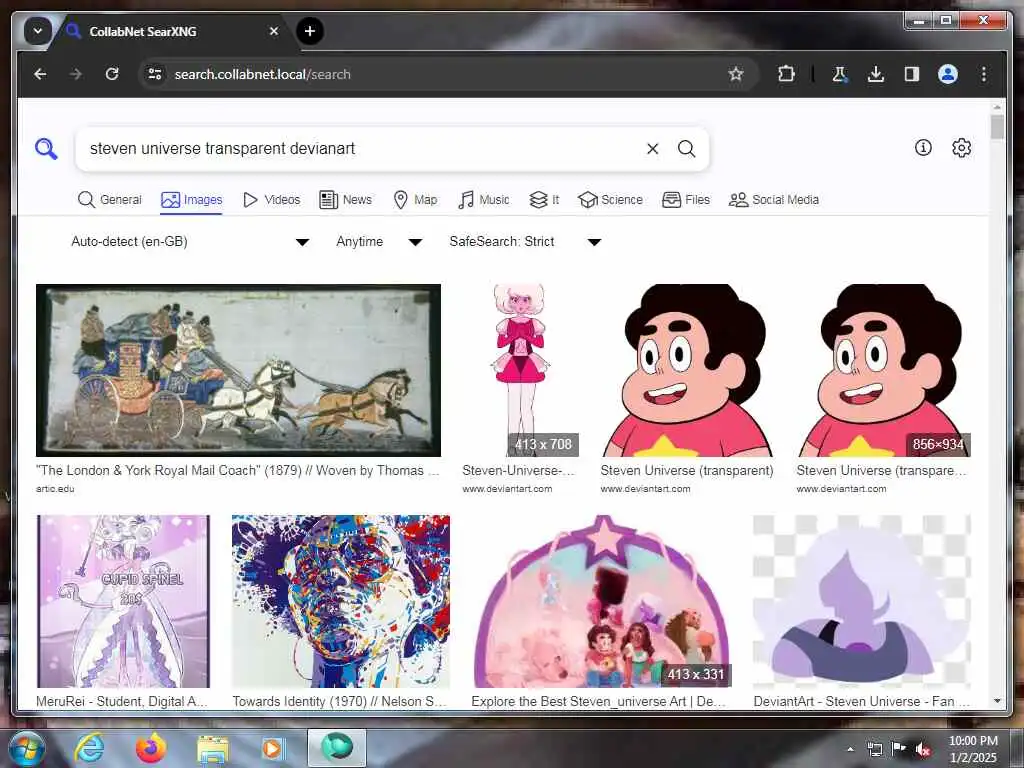Go forward in browser history
The width and height of the screenshot is (1024, 768).
pos(76,74)
